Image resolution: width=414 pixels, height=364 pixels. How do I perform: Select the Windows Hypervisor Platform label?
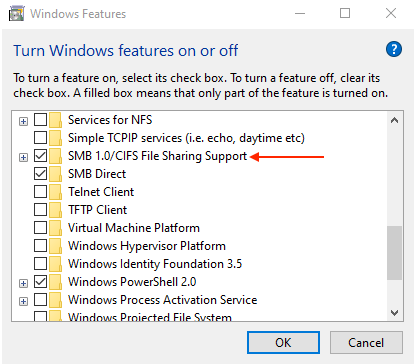tap(147, 246)
